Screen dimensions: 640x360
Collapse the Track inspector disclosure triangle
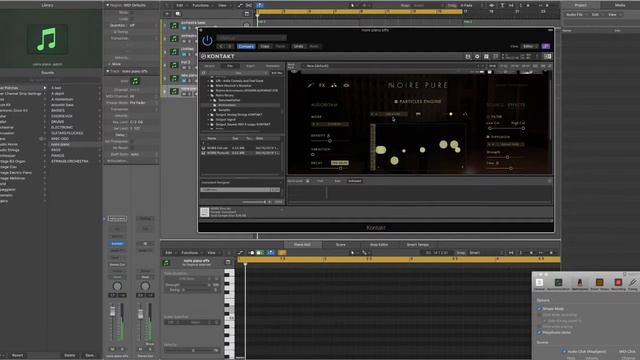(108, 71)
